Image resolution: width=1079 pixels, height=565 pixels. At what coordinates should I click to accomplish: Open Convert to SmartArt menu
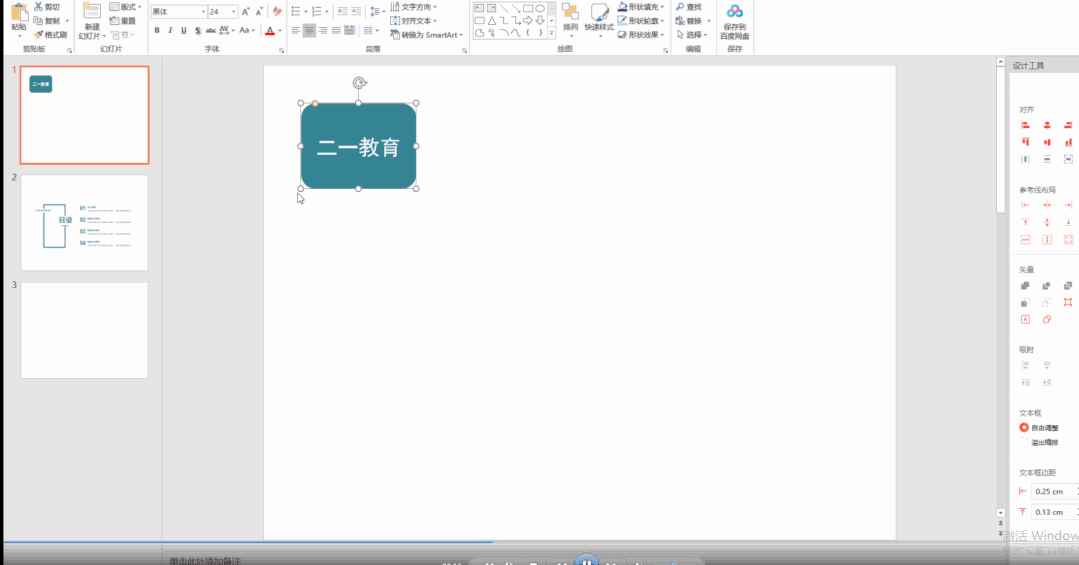427,34
